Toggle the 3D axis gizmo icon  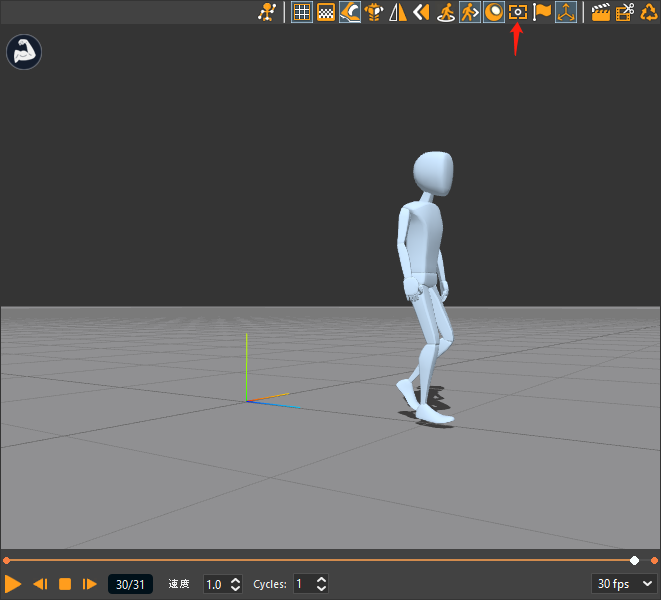[x=566, y=12]
